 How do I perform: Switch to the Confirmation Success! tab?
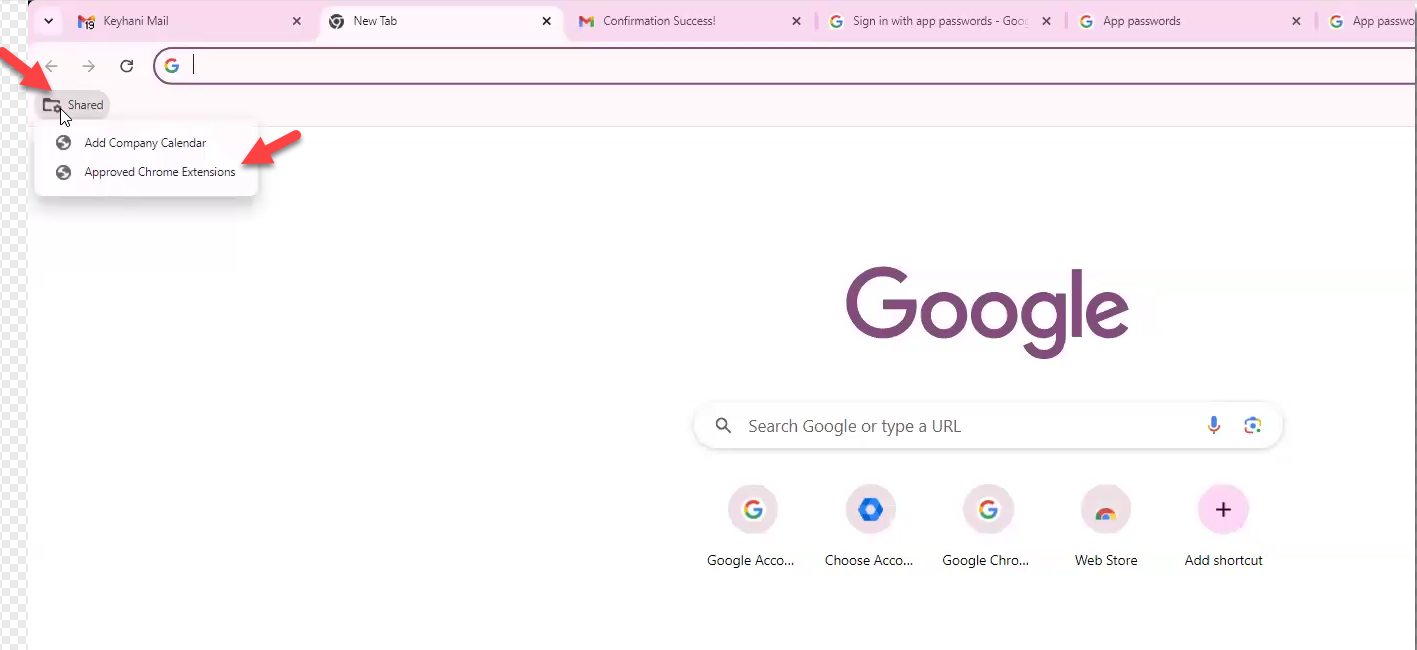point(690,21)
